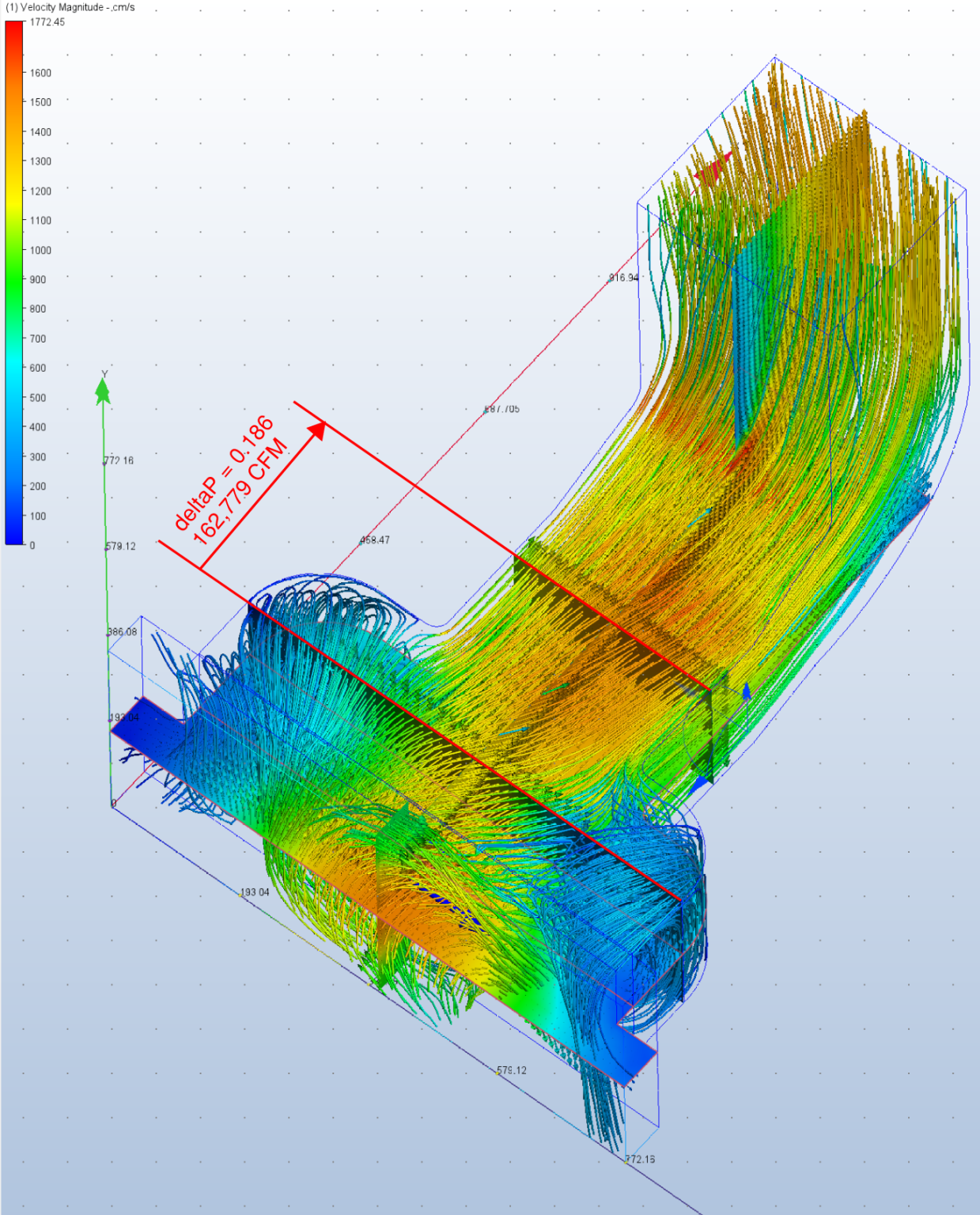The width and height of the screenshot is (980, 1215).
Task: Click the red band atop the velocity color bar
Action: (x=13, y=32)
